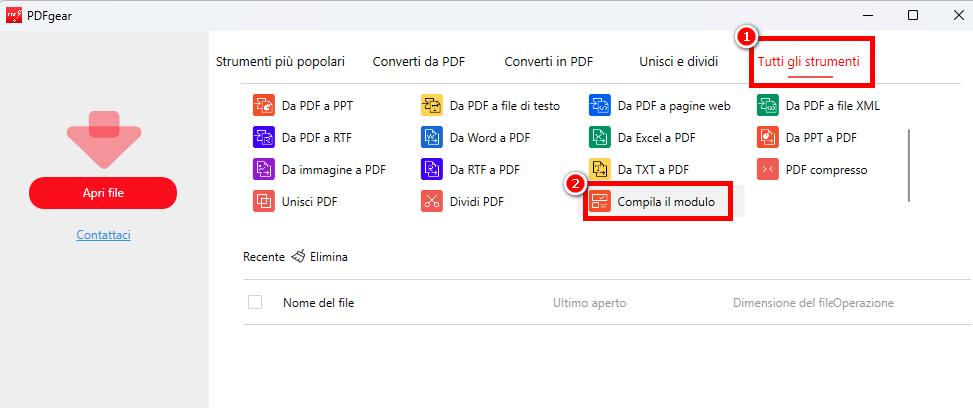The image size is (973, 408).
Task: Open the PDF compresso icon
Action: tap(768, 169)
